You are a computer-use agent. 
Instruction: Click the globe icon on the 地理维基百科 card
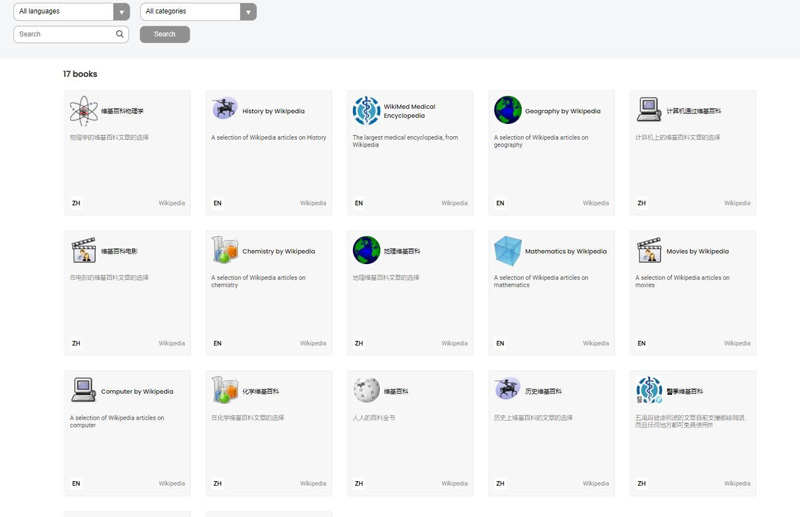[x=366, y=250]
